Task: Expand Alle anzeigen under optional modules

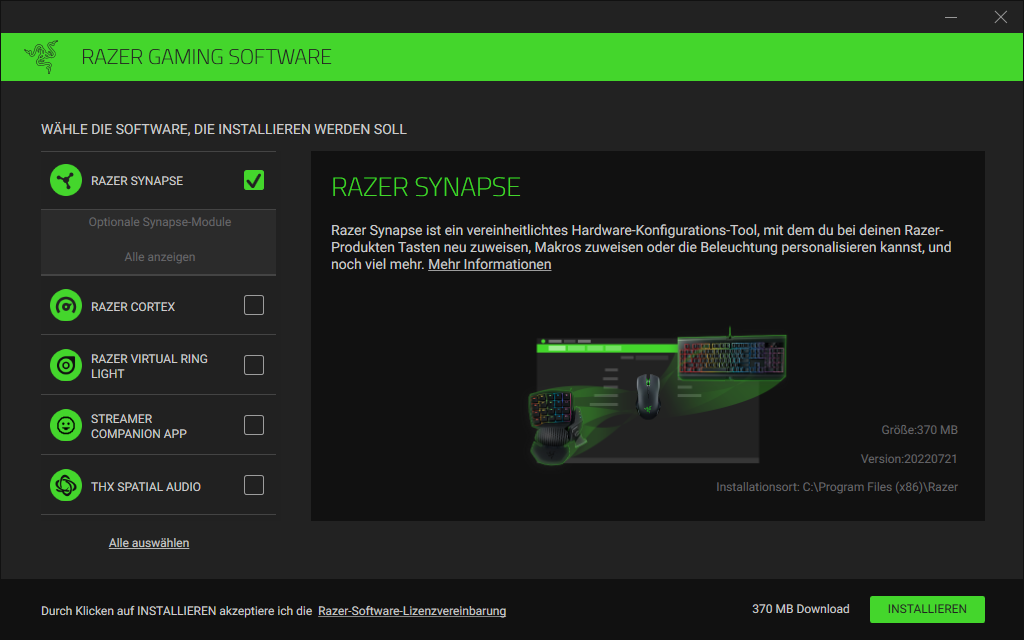Action: click(160, 257)
